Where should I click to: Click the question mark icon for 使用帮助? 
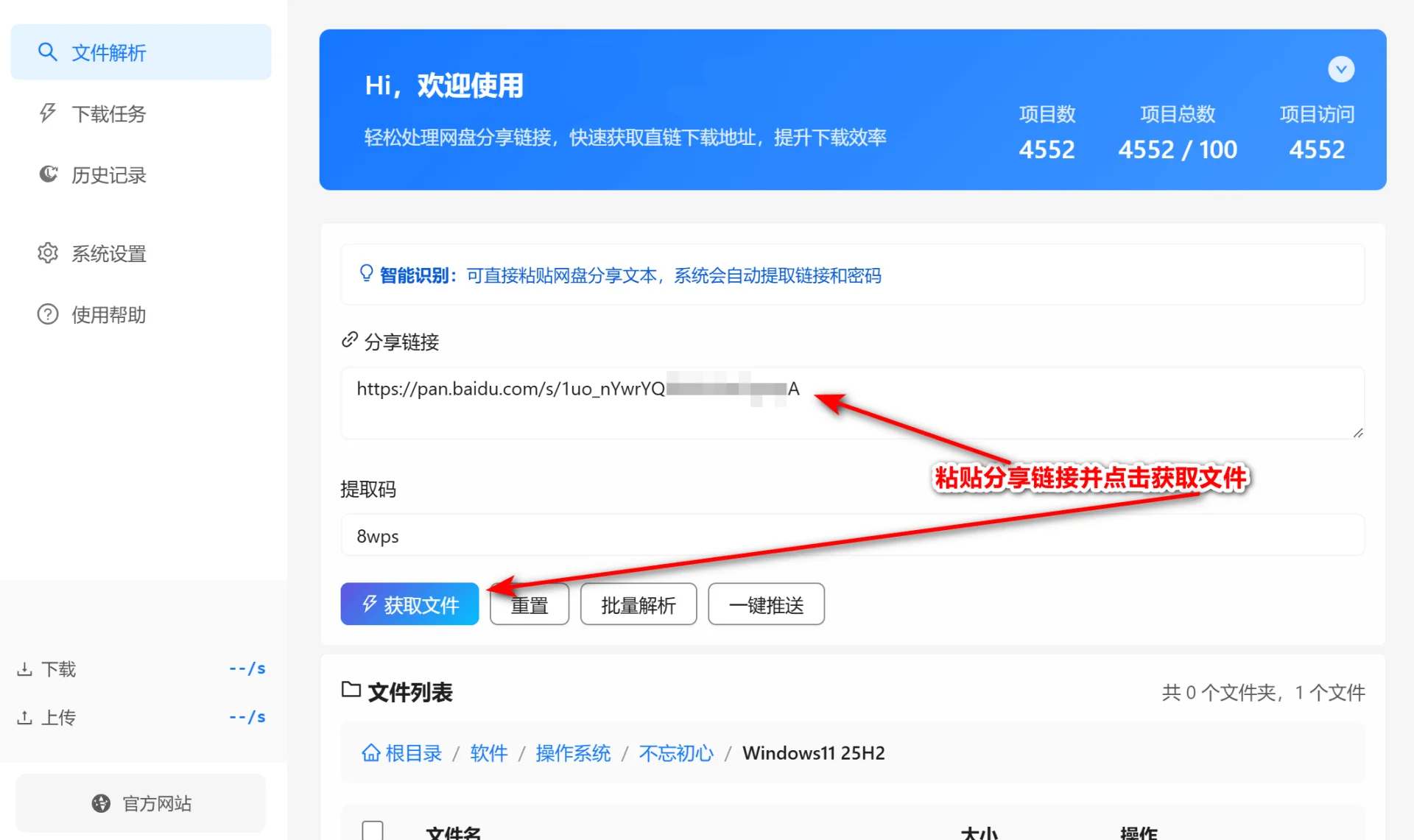47,314
